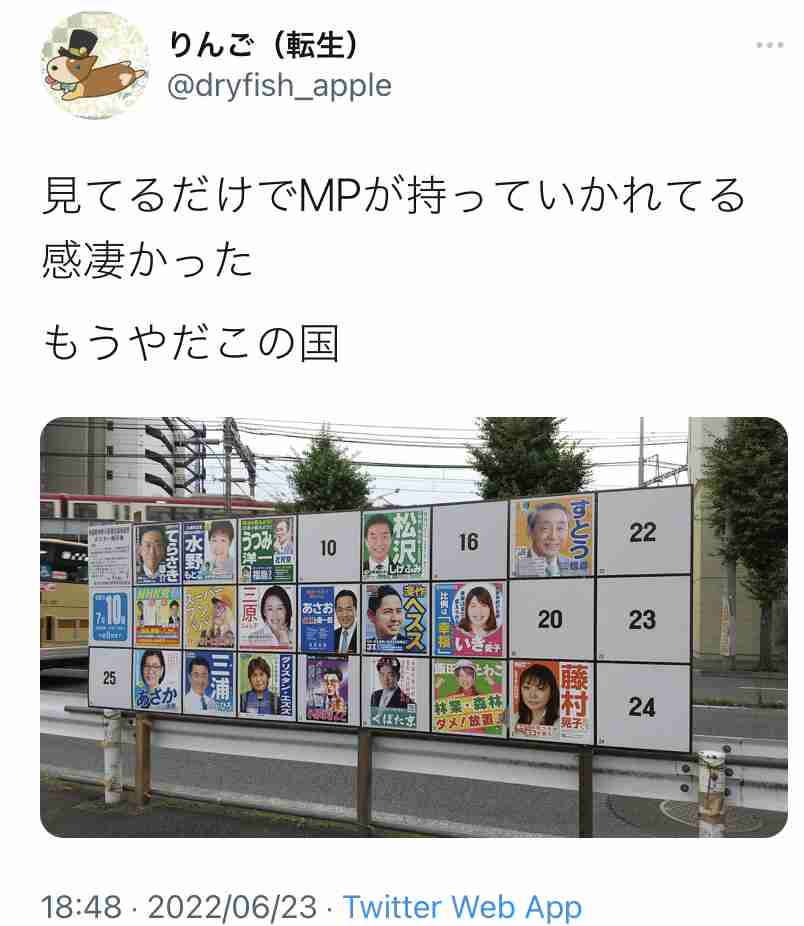
Task: Click the empty poster slot numbered 25
Action: pos(110,677)
